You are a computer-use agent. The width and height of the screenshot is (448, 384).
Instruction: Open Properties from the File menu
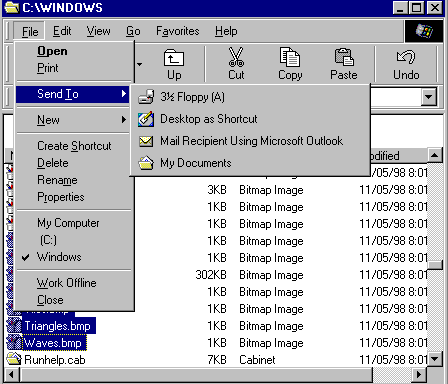74,197
